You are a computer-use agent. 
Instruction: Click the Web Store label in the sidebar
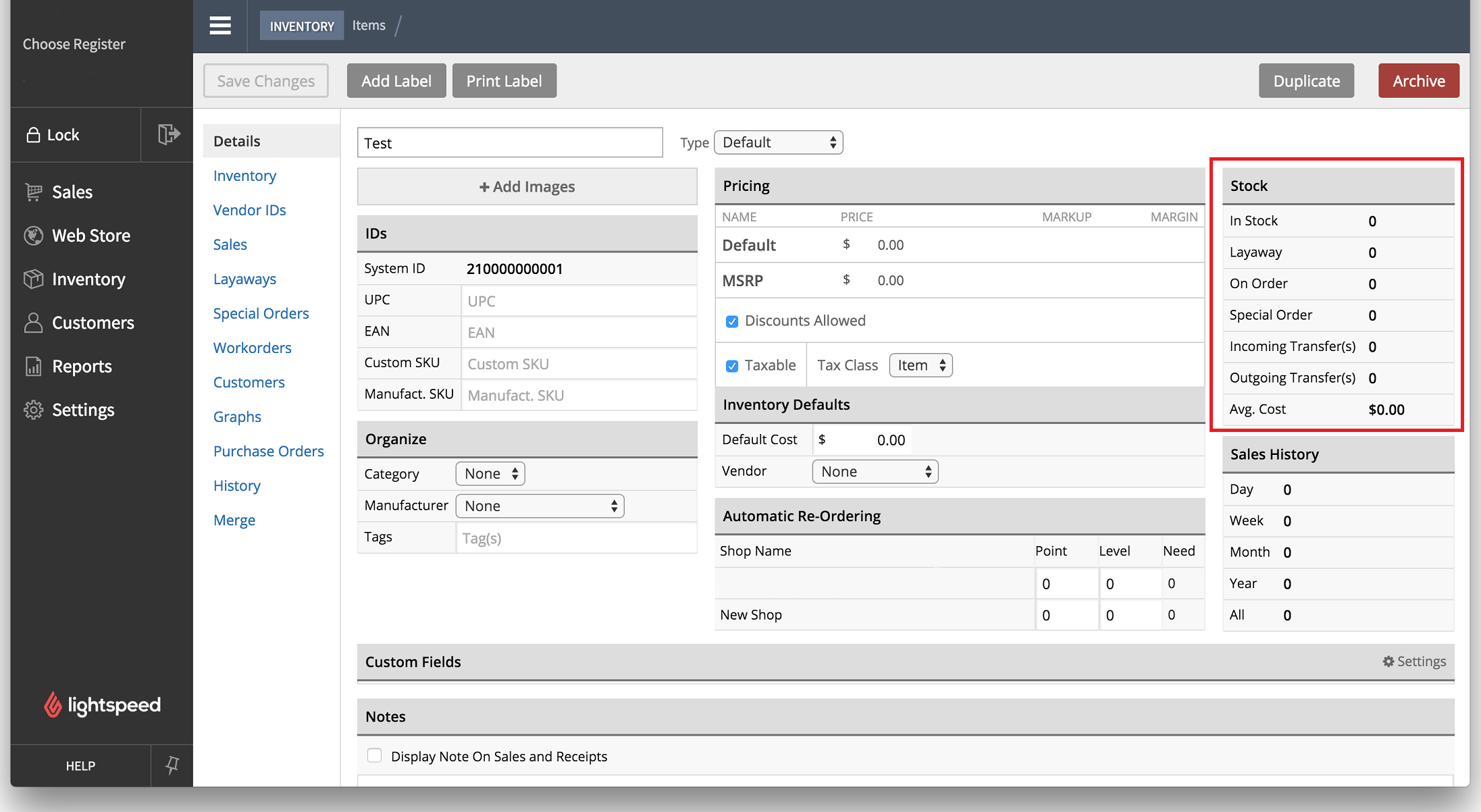(x=91, y=236)
